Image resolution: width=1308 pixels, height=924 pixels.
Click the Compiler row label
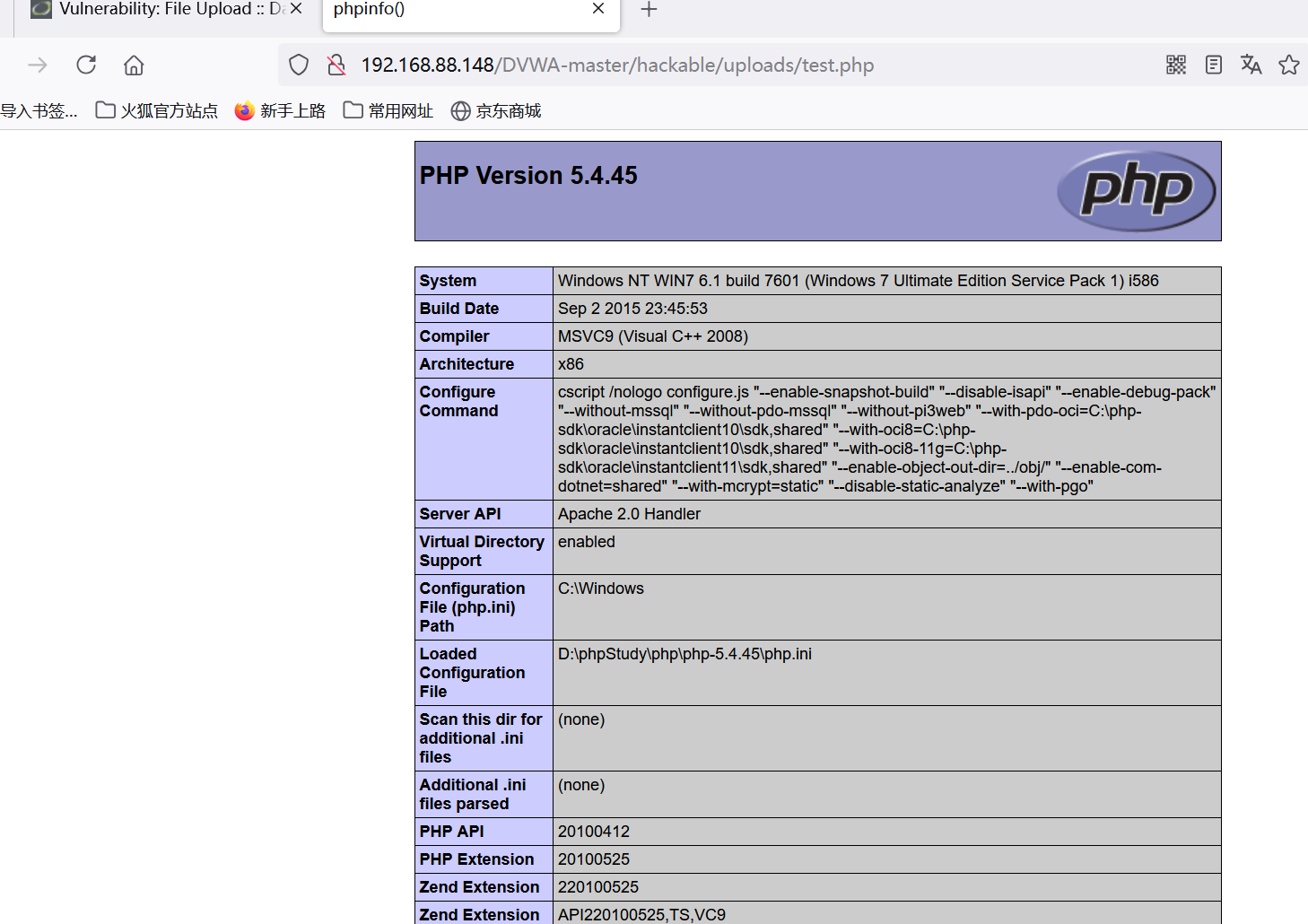(x=454, y=336)
